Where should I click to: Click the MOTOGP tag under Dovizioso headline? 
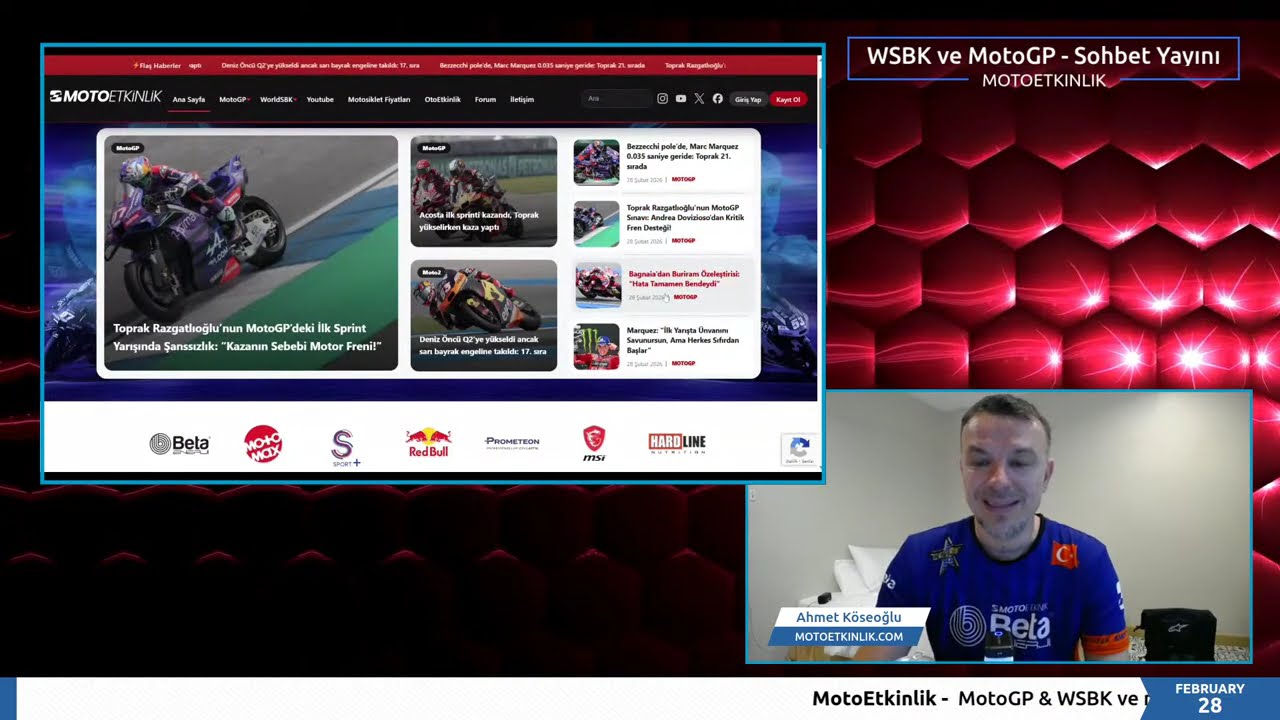(683, 241)
